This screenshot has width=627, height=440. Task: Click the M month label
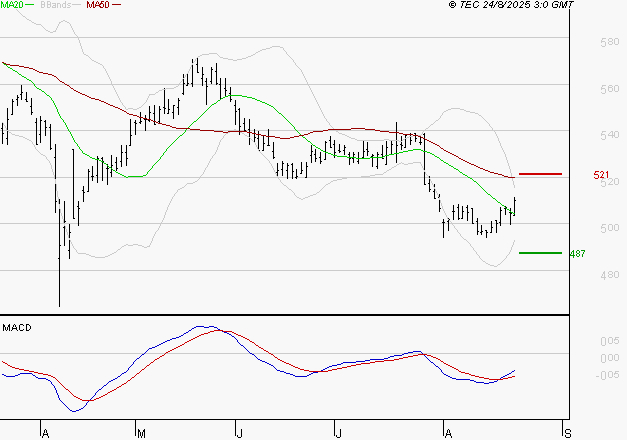click(141, 434)
